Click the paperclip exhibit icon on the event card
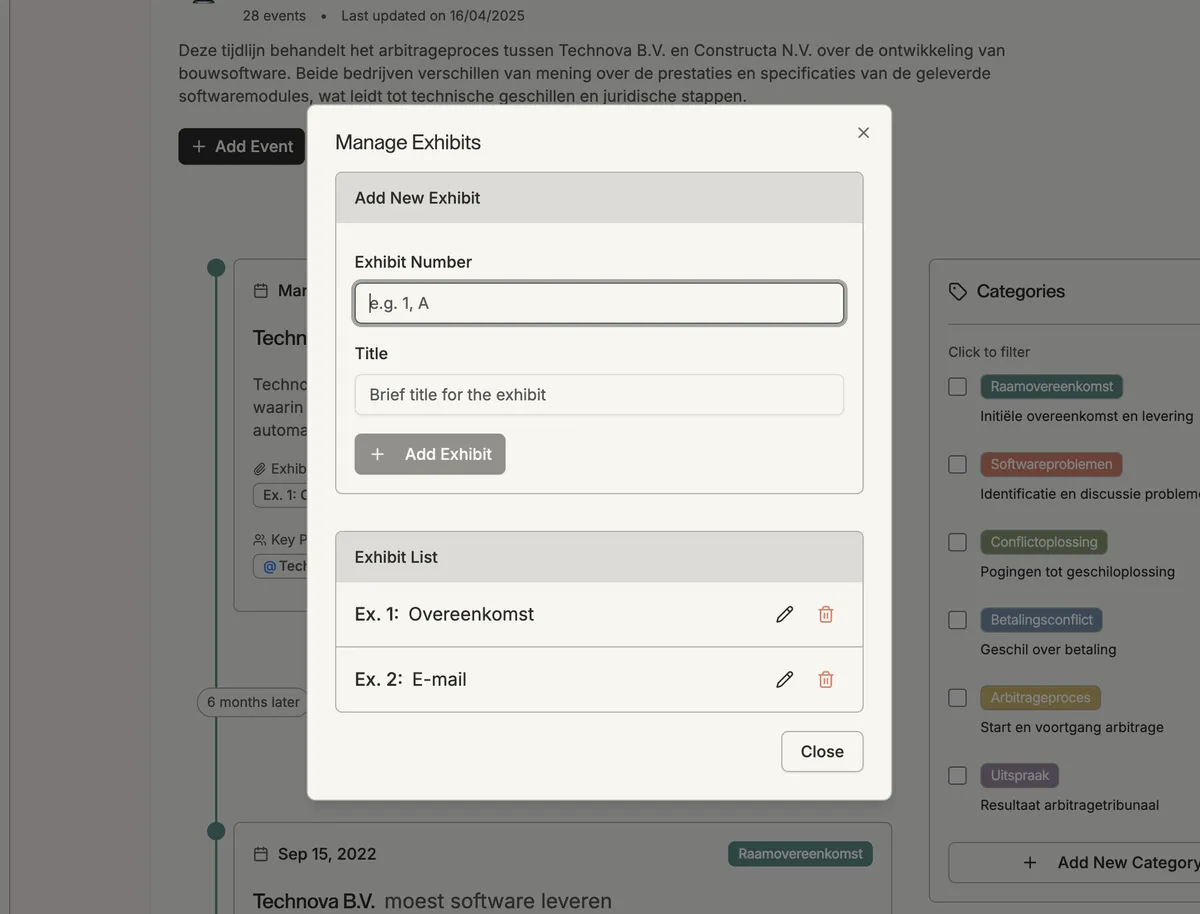 [x=259, y=468]
